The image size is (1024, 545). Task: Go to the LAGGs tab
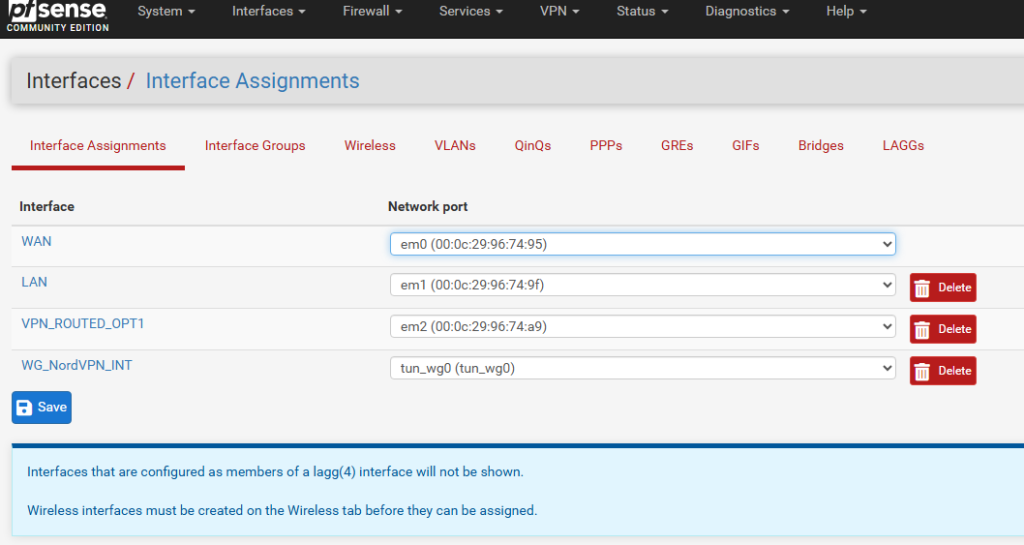(903, 146)
